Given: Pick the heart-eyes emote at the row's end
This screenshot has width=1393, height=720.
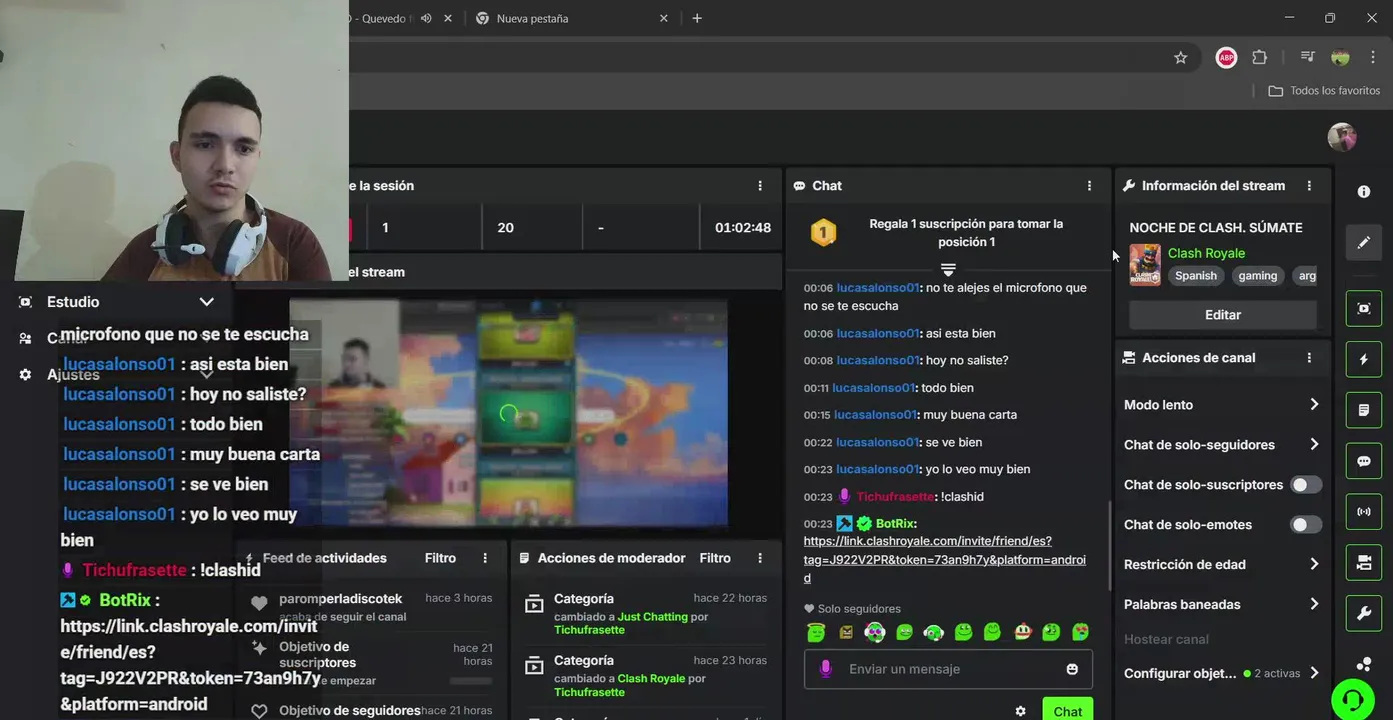Looking at the screenshot, I should point(1080,632).
